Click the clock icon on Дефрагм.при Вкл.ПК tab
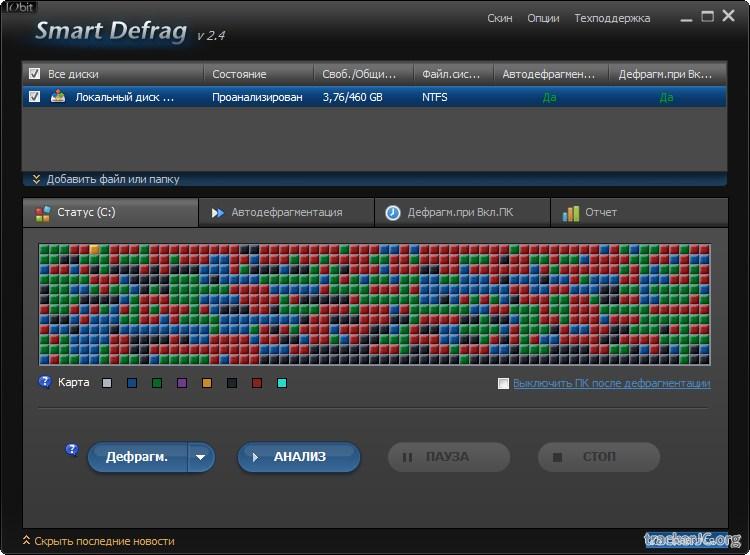The width and height of the screenshot is (750, 555). click(393, 213)
